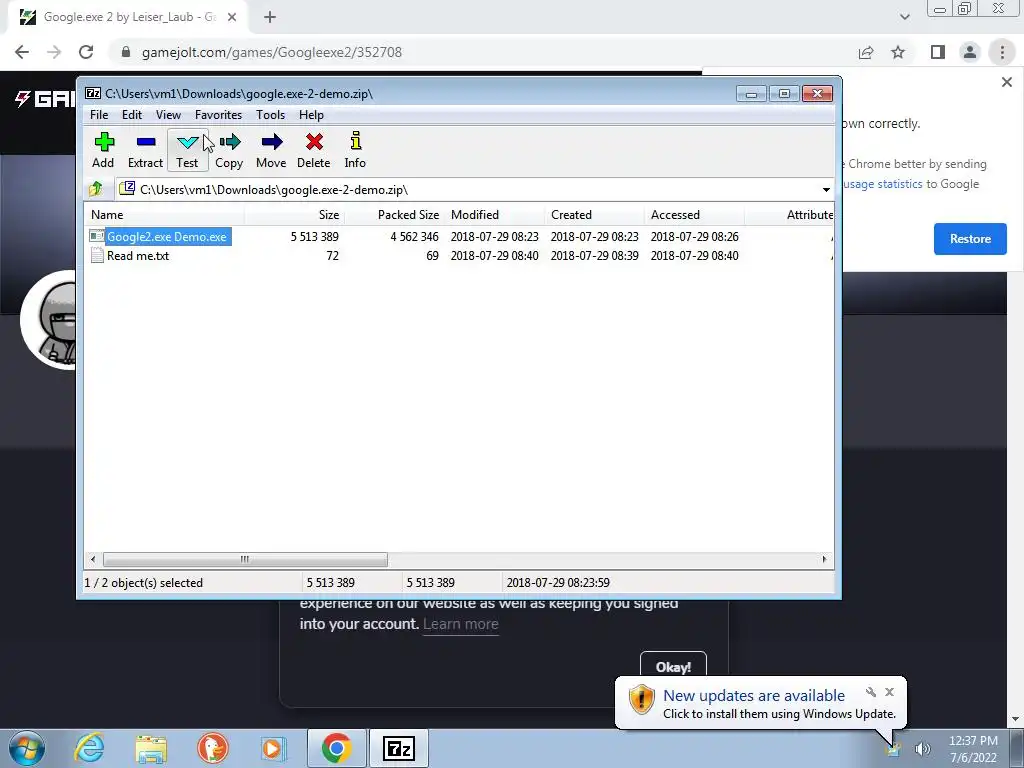The image size is (1024, 768).
Task: Close the Windows Update balloon notification
Action: point(889,692)
